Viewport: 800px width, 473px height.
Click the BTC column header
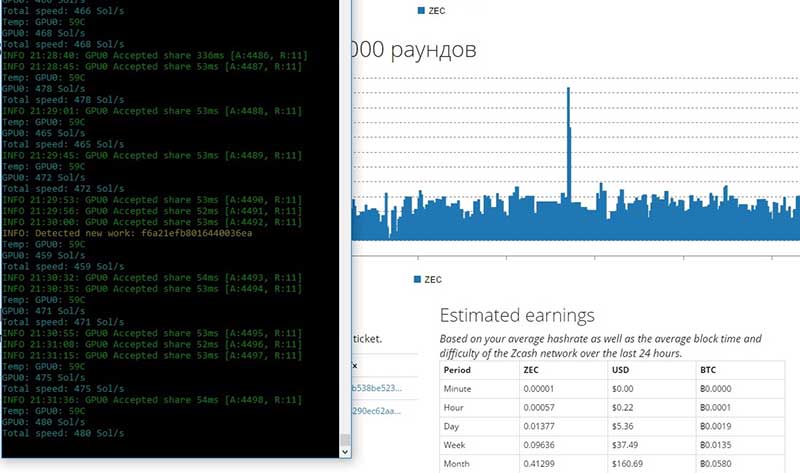[710, 369]
